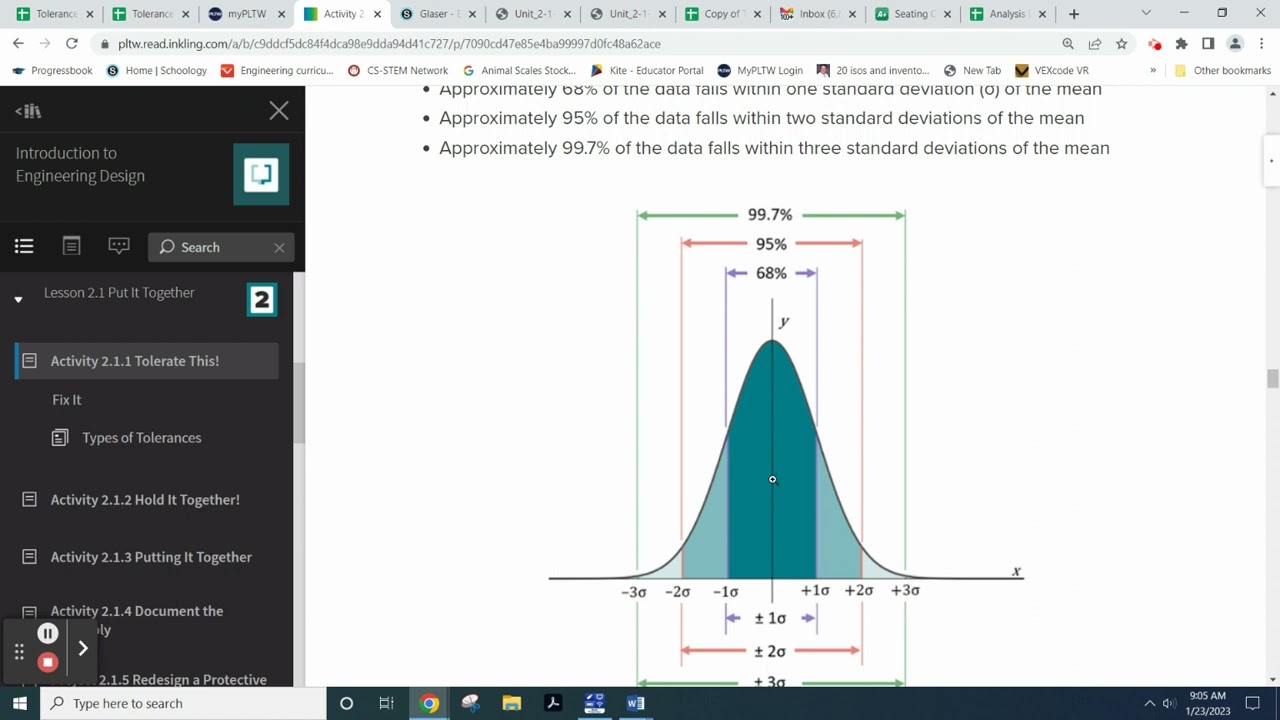1280x720 pixels.
Task: Stop the screen recording
Action: click(47, 662)
